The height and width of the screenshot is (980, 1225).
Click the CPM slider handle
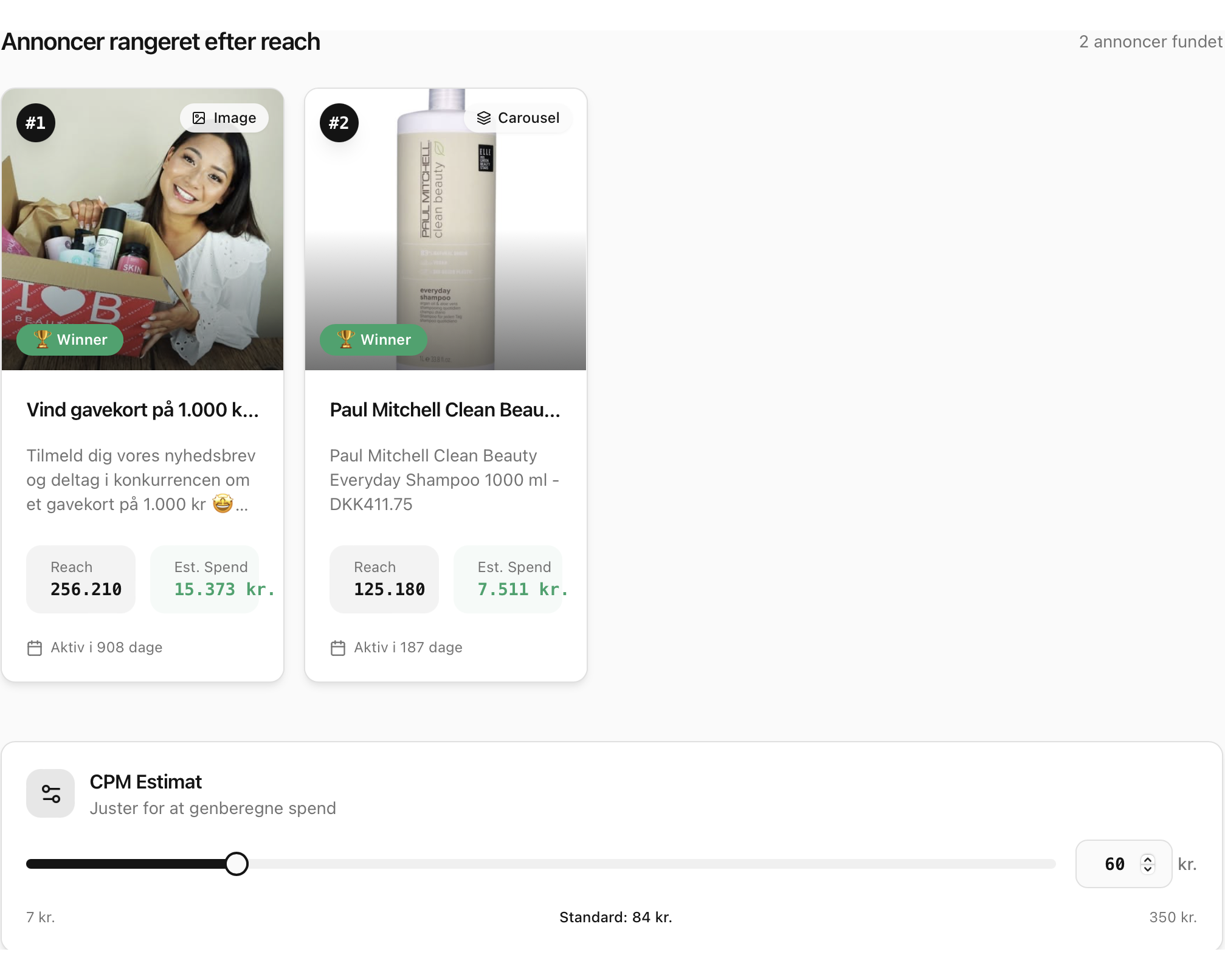(x=236, y=864)
